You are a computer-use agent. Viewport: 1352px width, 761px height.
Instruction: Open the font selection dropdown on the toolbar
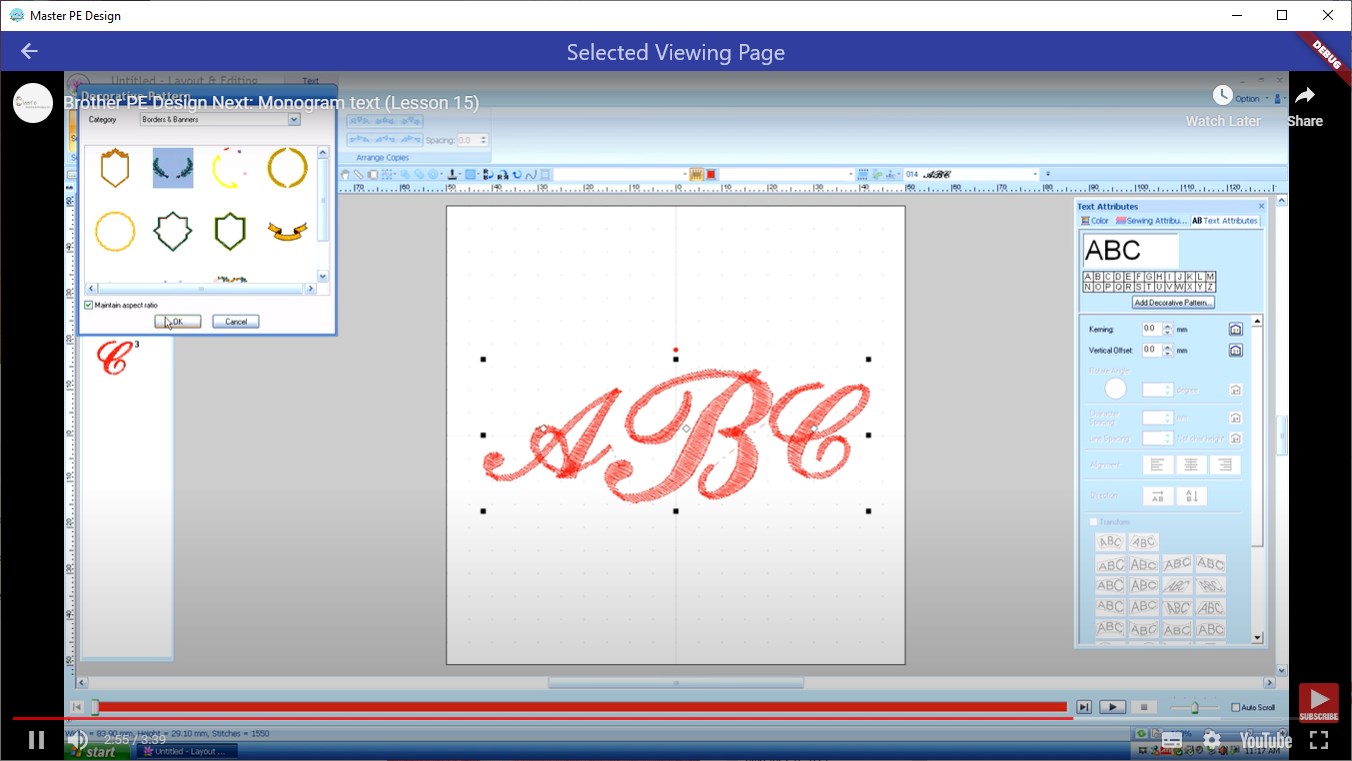1037,173
